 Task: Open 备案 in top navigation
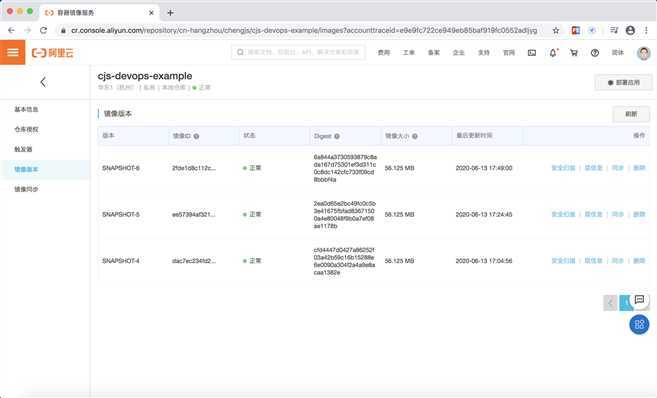pyautogui.click(x=434, y=53)
